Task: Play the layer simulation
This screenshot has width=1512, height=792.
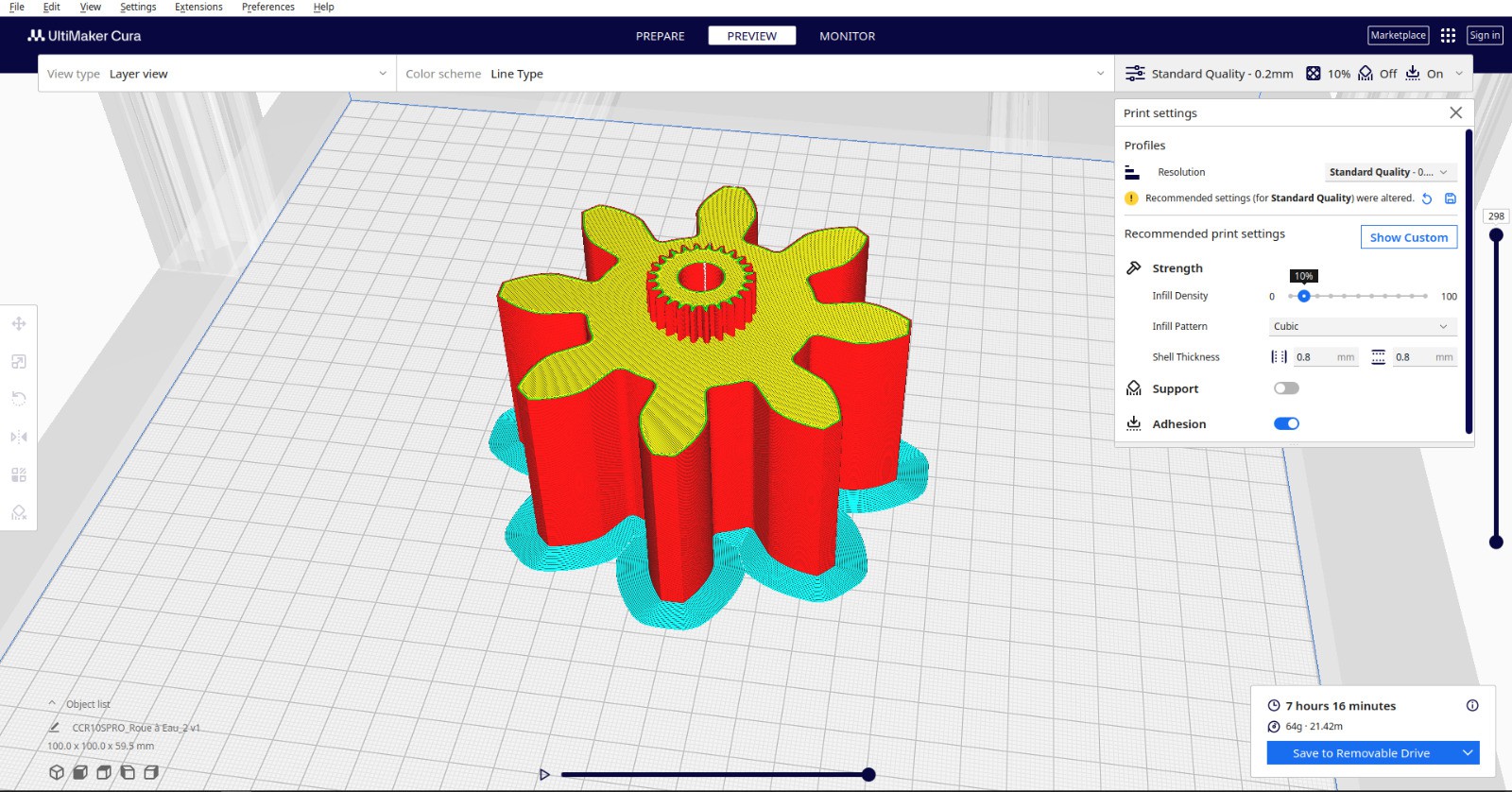Action: coord(544,775)
